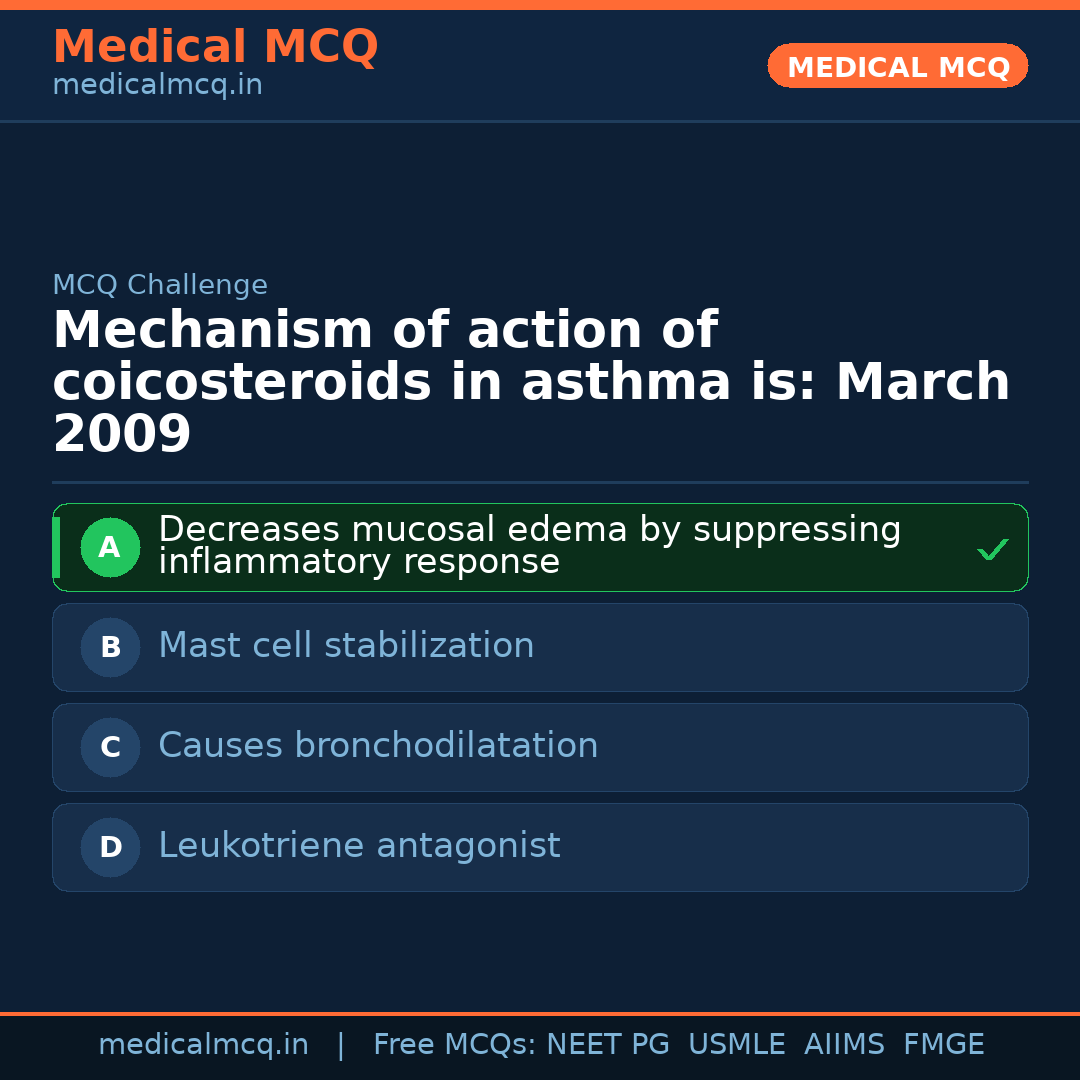Click the green checkmark on option A
Image resolution: width=1080 pixels, height=1080 pixels.
[x=992, y=549]
